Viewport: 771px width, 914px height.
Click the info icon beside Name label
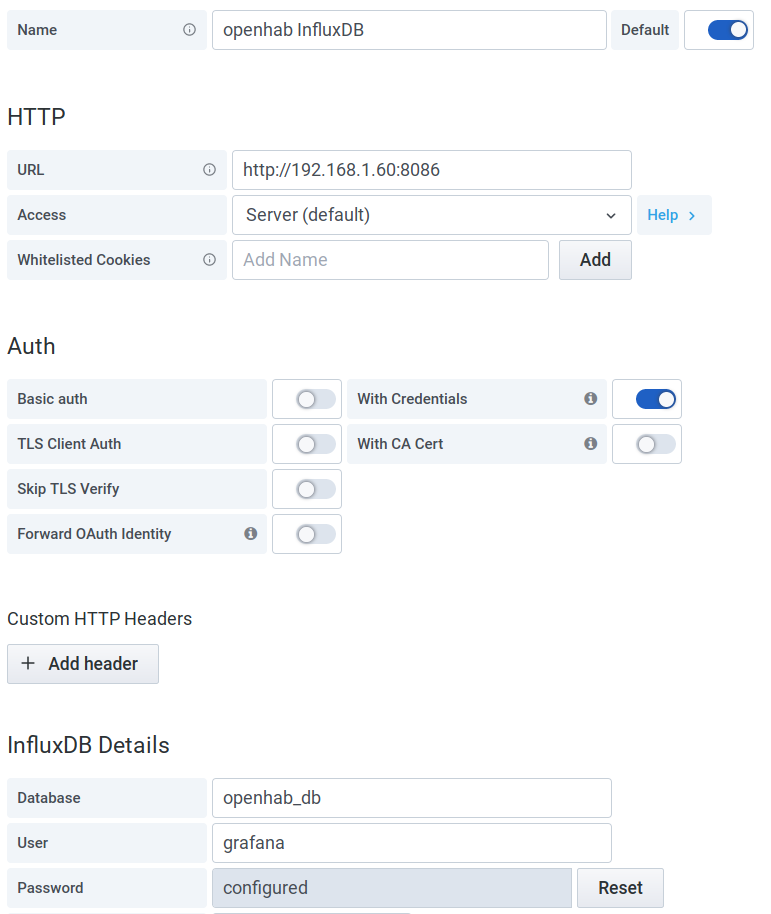(x=189, y=30)
